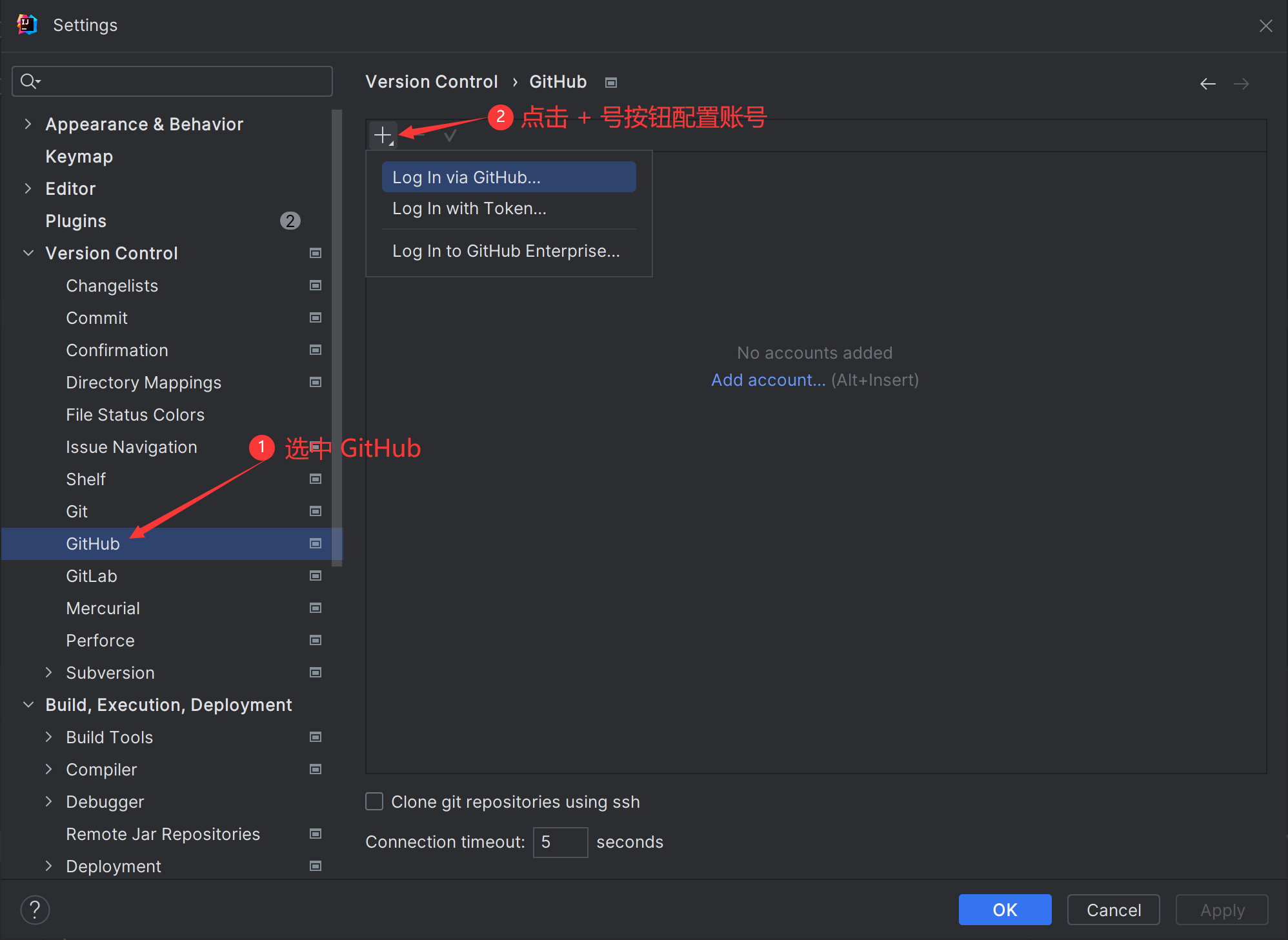Close the Settings dialog

[1265, 26]
